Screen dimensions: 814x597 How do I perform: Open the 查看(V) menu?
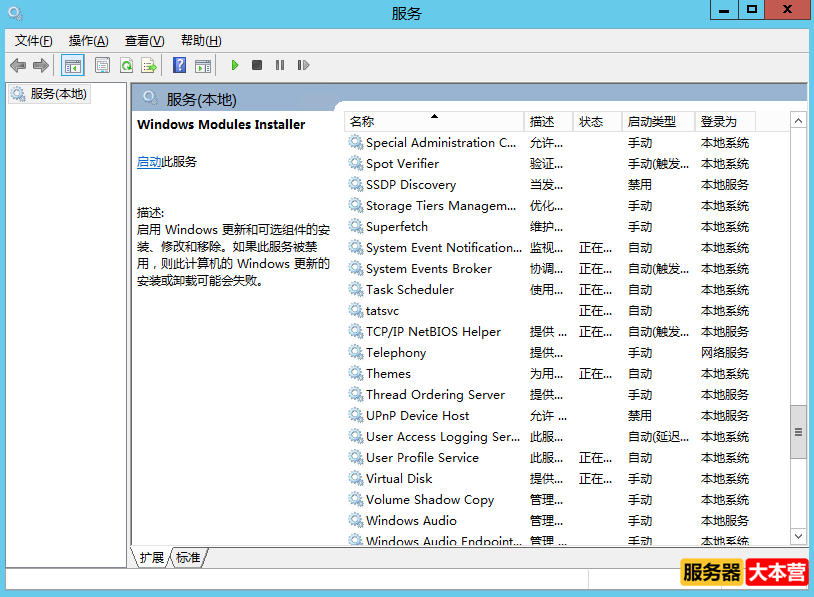pos(144,40)
